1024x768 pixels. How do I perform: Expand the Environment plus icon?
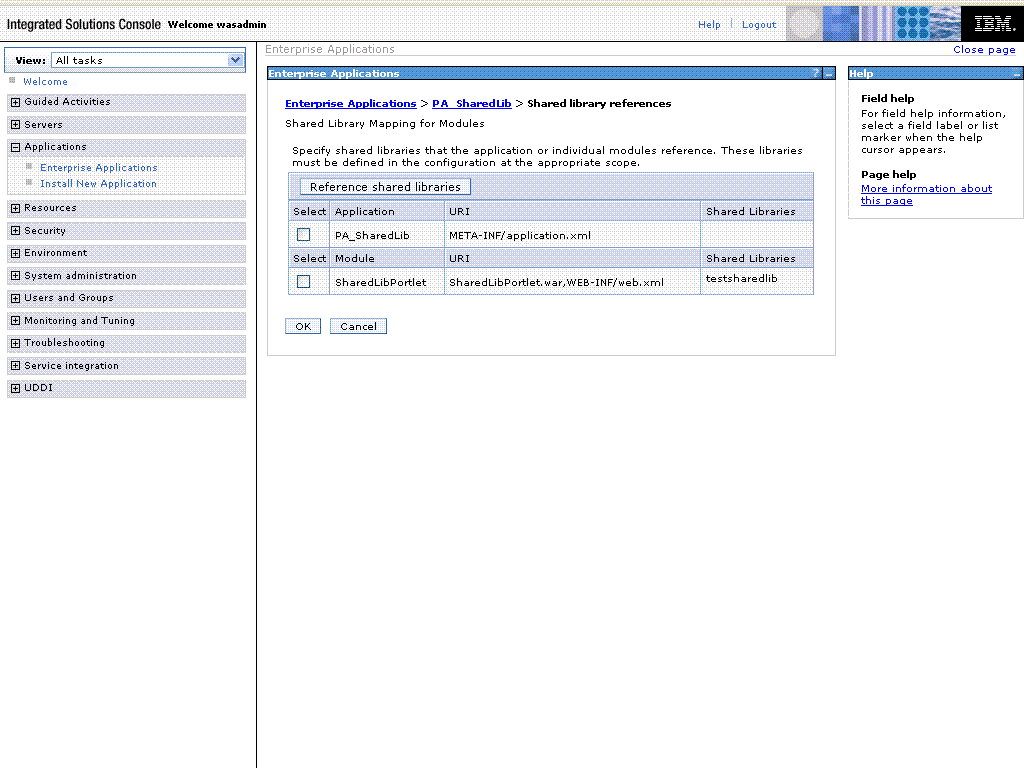tap(16, 253)
